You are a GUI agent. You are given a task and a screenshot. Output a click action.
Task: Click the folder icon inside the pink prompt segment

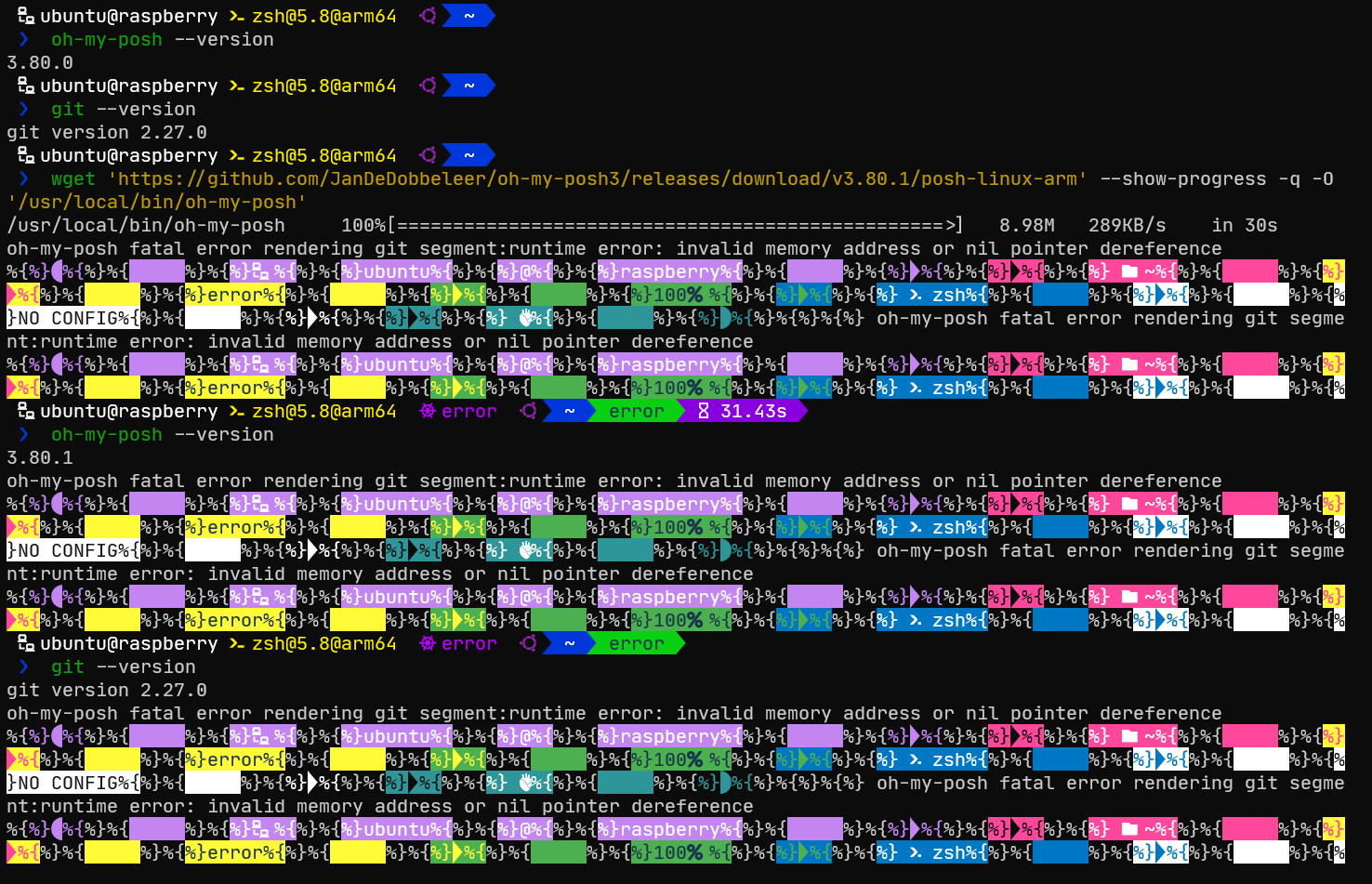pos(1128,270)
